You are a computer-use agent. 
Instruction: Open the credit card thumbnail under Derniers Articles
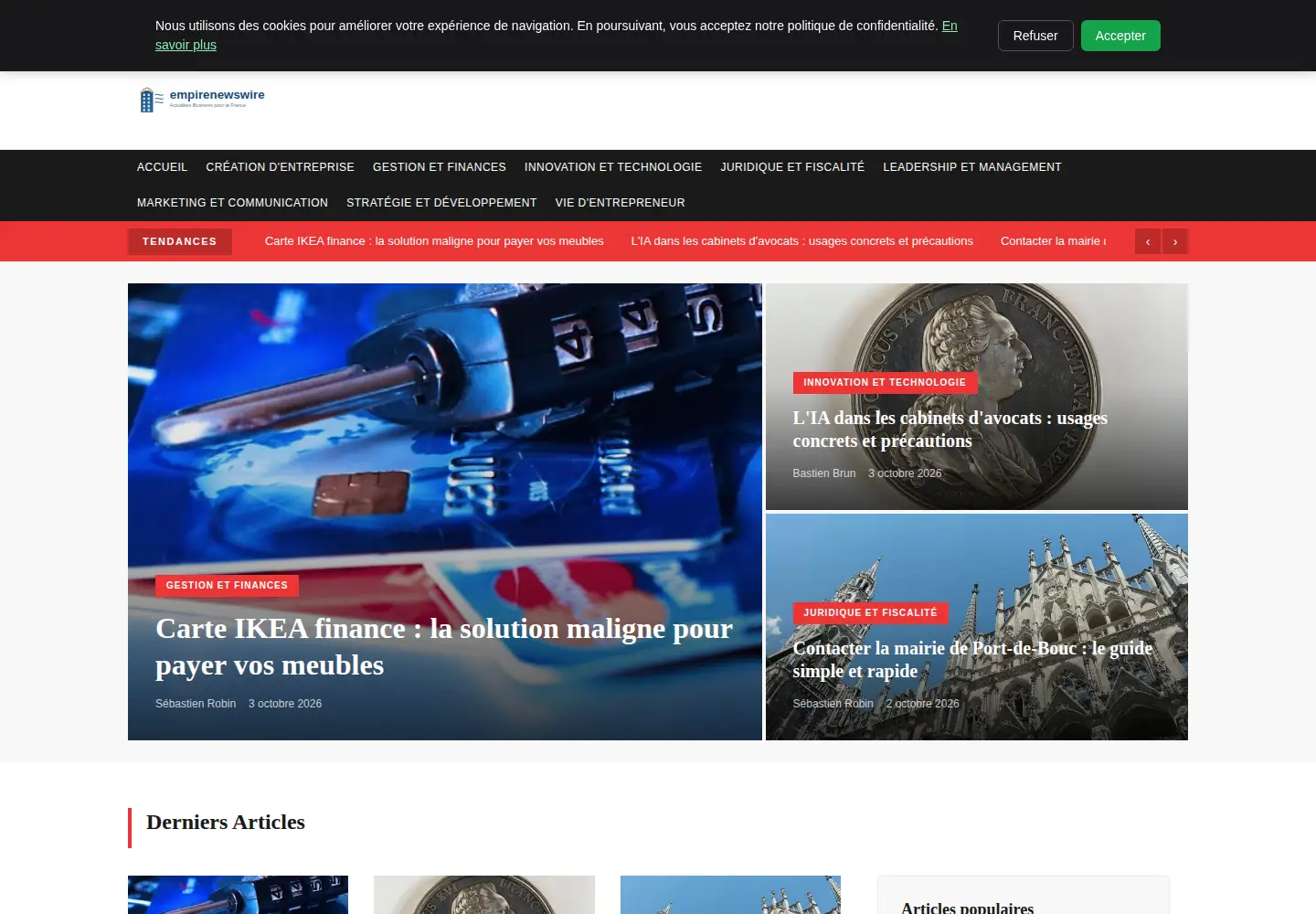[238, 895]
